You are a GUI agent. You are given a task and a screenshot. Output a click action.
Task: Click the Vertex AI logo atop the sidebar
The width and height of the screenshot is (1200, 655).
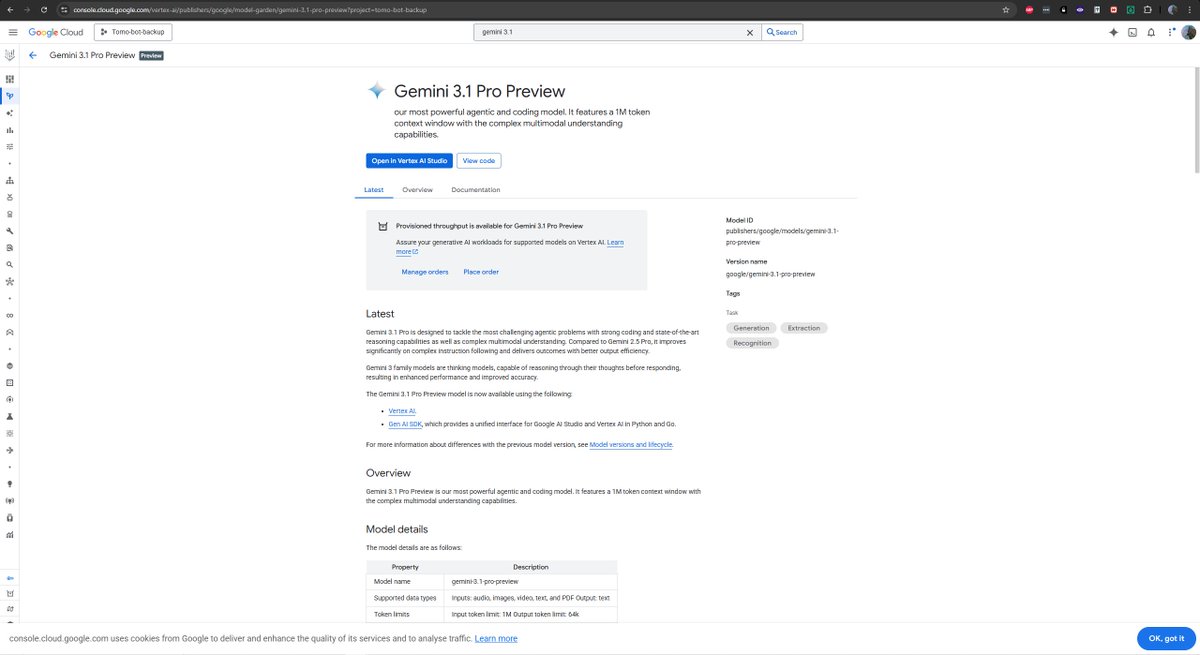10,55
